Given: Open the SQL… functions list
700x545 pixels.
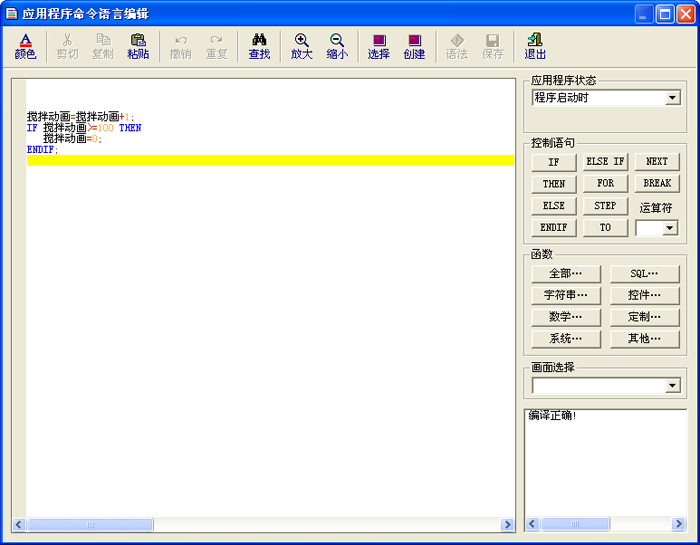Looking at the screenshot, I should (x=645, y=274).
